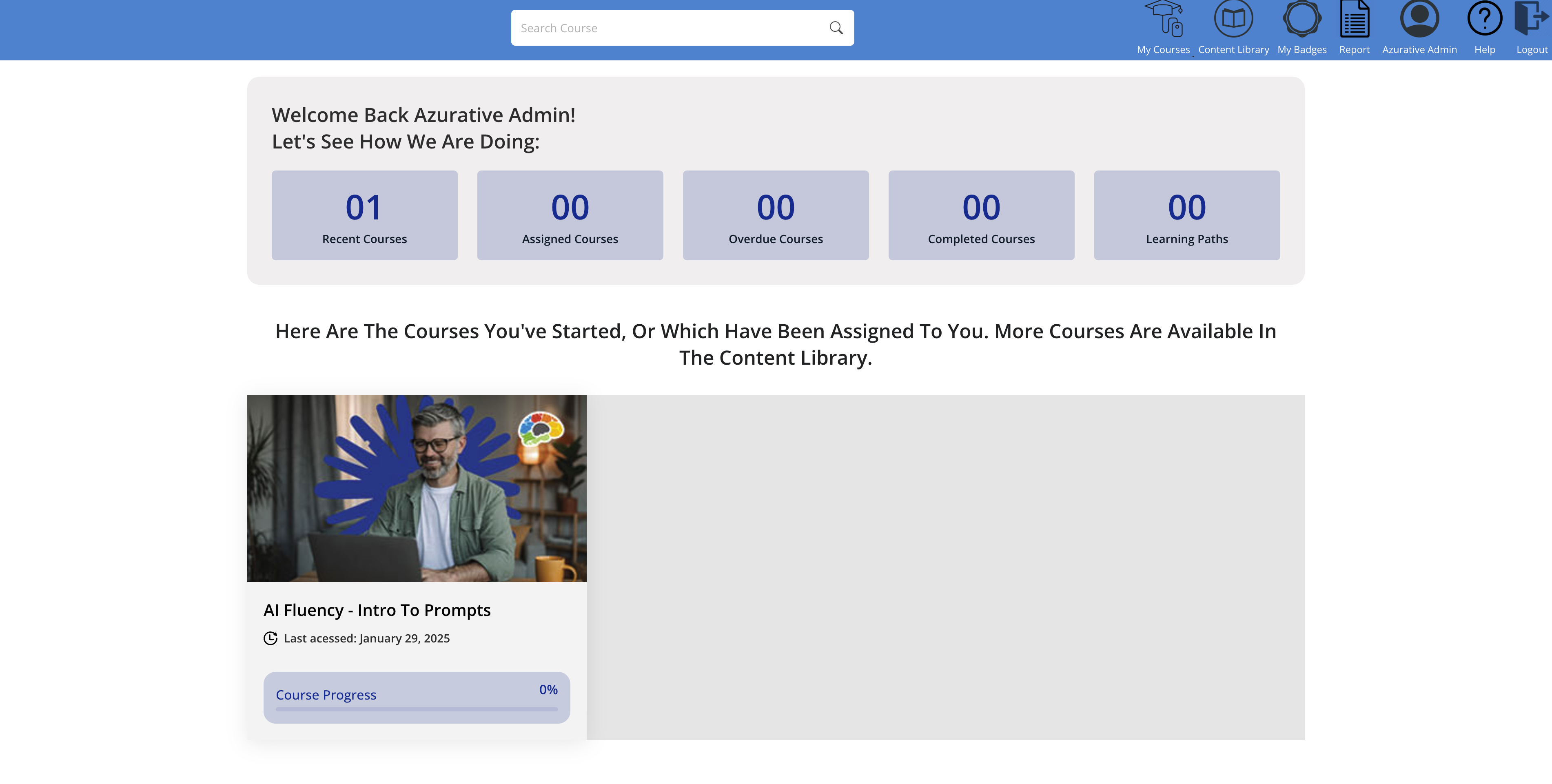The width and height of the screenshot is (1552, 784).
Task: Click the Azurative Admin menu label
Action: coord(1419,49)
